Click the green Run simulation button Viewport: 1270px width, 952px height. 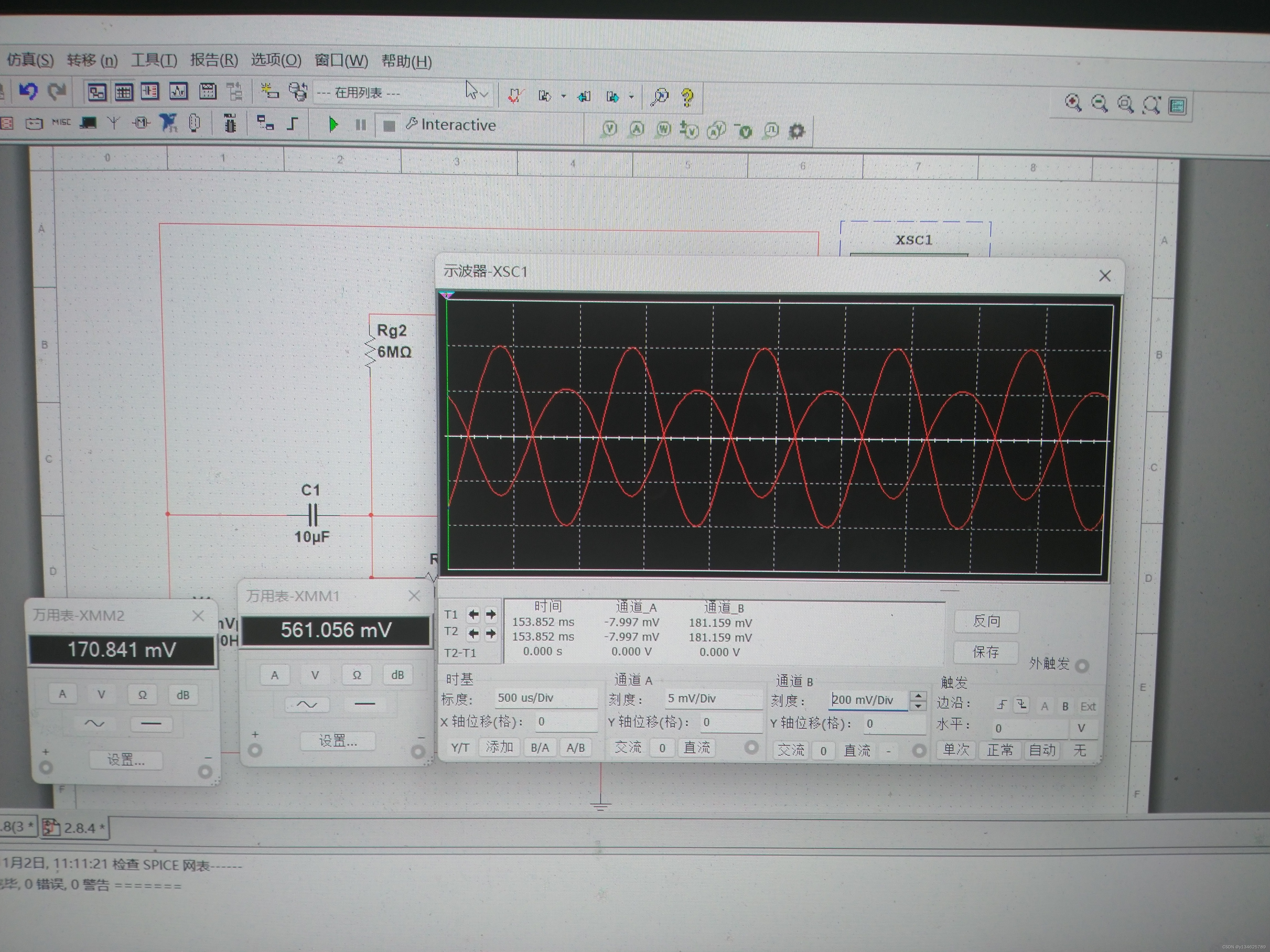coord(332,125)
